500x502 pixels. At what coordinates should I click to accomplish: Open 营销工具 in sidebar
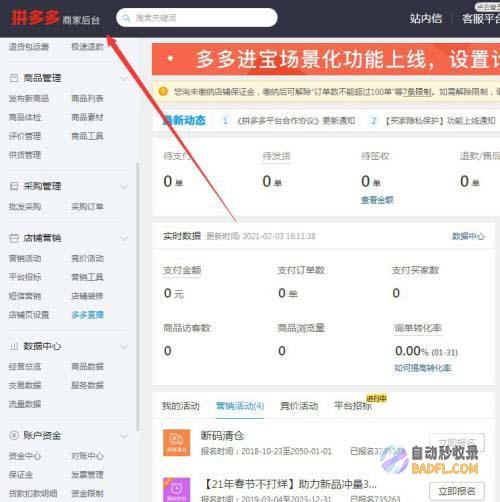click(87, 277)
